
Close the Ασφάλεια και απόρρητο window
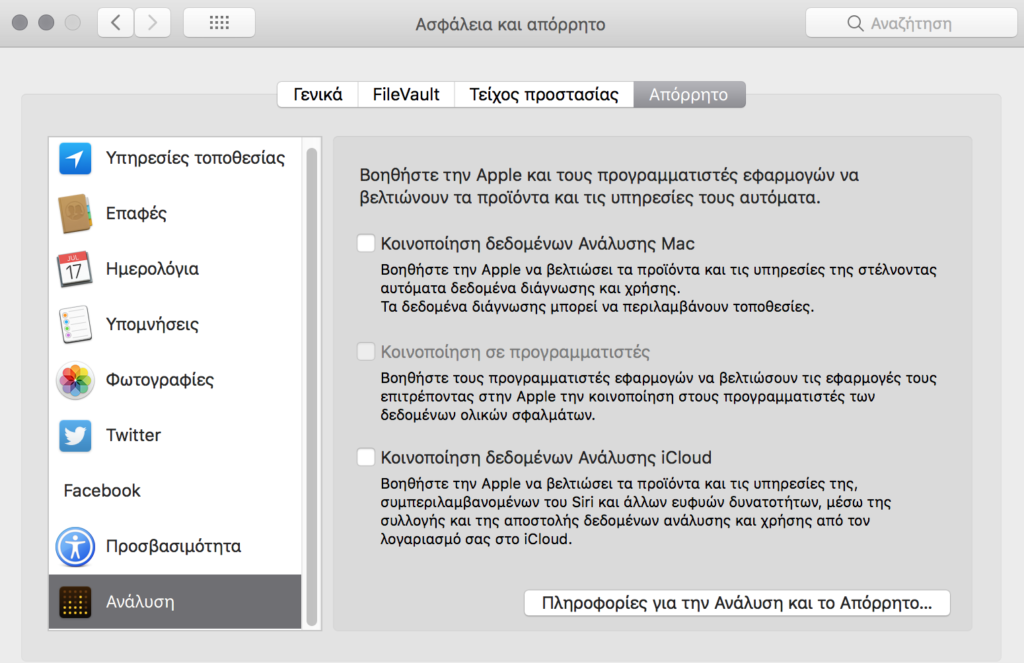pyautogui.click(x=20, y=23)
